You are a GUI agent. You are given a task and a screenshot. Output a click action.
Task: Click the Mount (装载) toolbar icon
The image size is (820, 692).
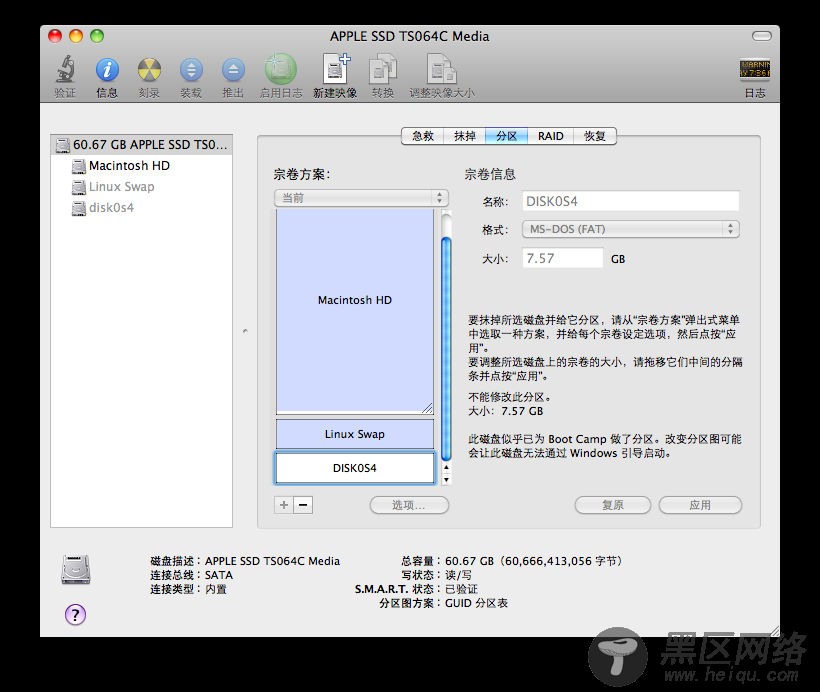(191, 70)
